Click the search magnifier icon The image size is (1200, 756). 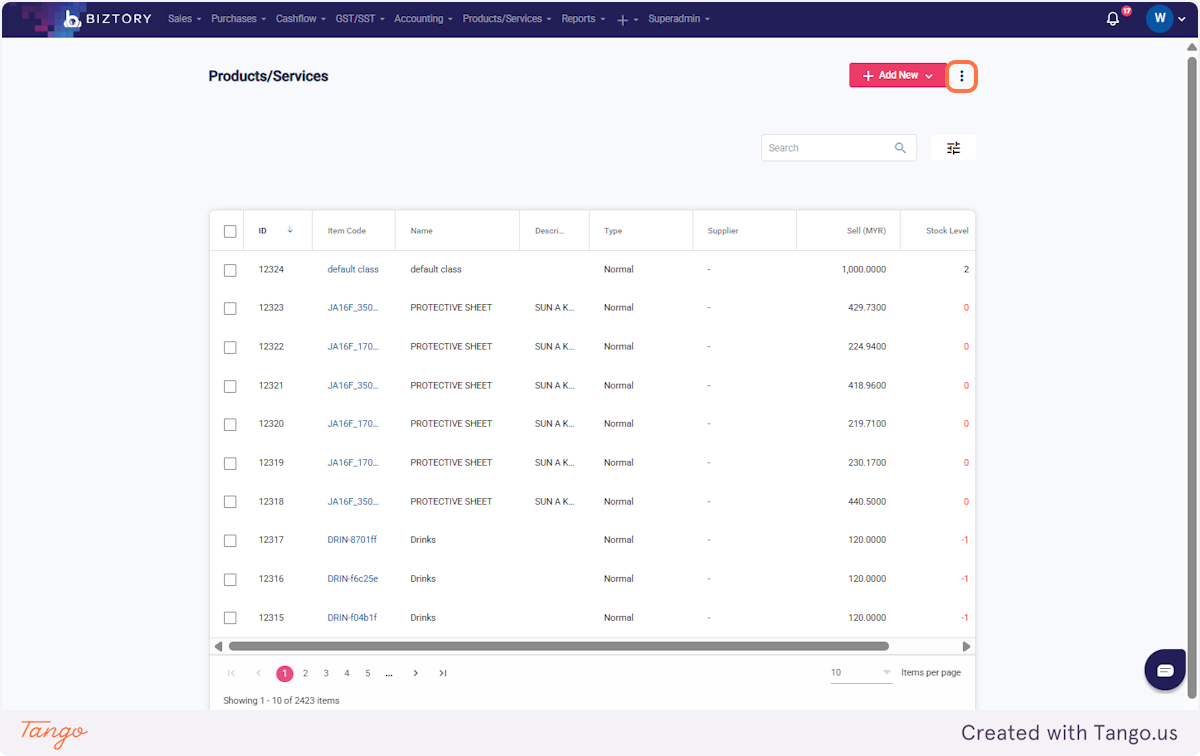900,148
